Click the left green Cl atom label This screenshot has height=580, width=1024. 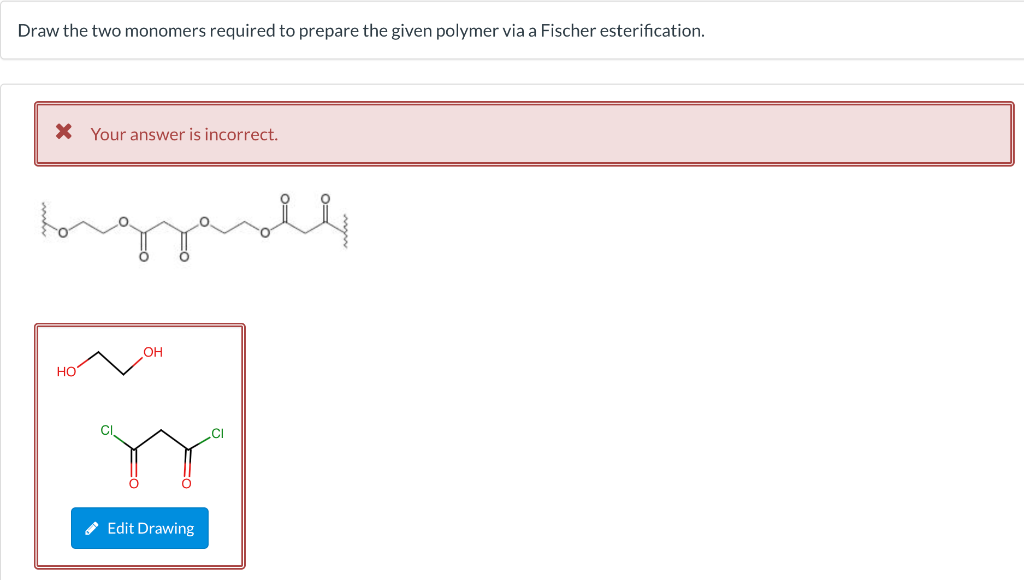(x=105, y=430)
